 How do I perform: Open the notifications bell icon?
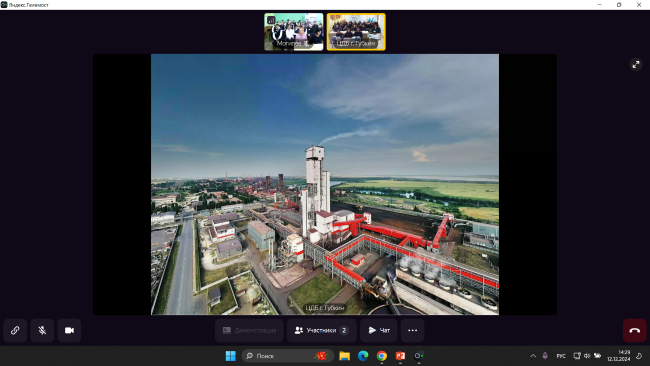point(639,356)
